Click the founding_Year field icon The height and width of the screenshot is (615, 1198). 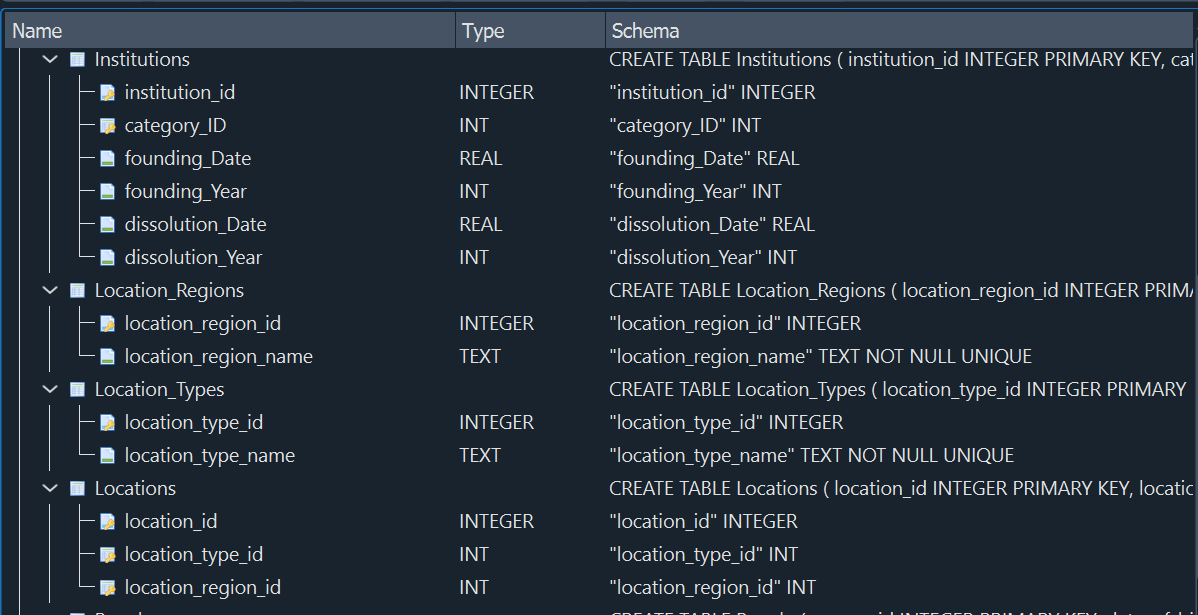tap(108, 191)
